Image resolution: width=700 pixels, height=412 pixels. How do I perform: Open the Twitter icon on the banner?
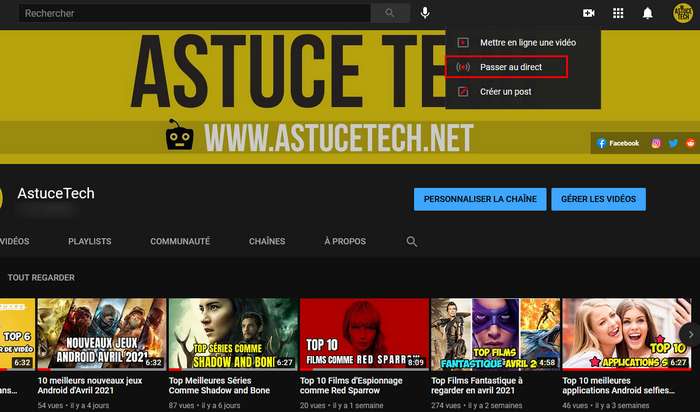(673, 143)
